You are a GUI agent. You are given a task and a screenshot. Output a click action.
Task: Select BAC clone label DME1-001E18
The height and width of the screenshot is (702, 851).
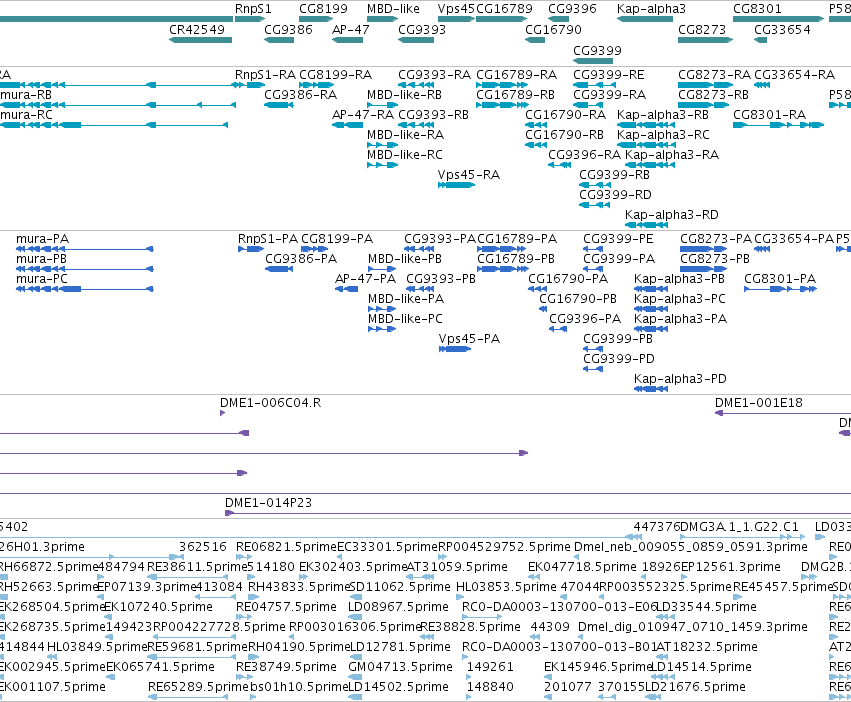759,403
